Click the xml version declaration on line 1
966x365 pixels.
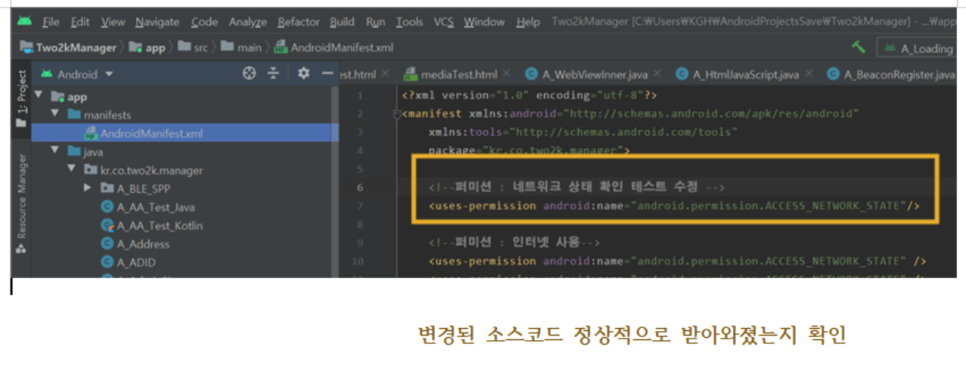(x=529, y=96)
